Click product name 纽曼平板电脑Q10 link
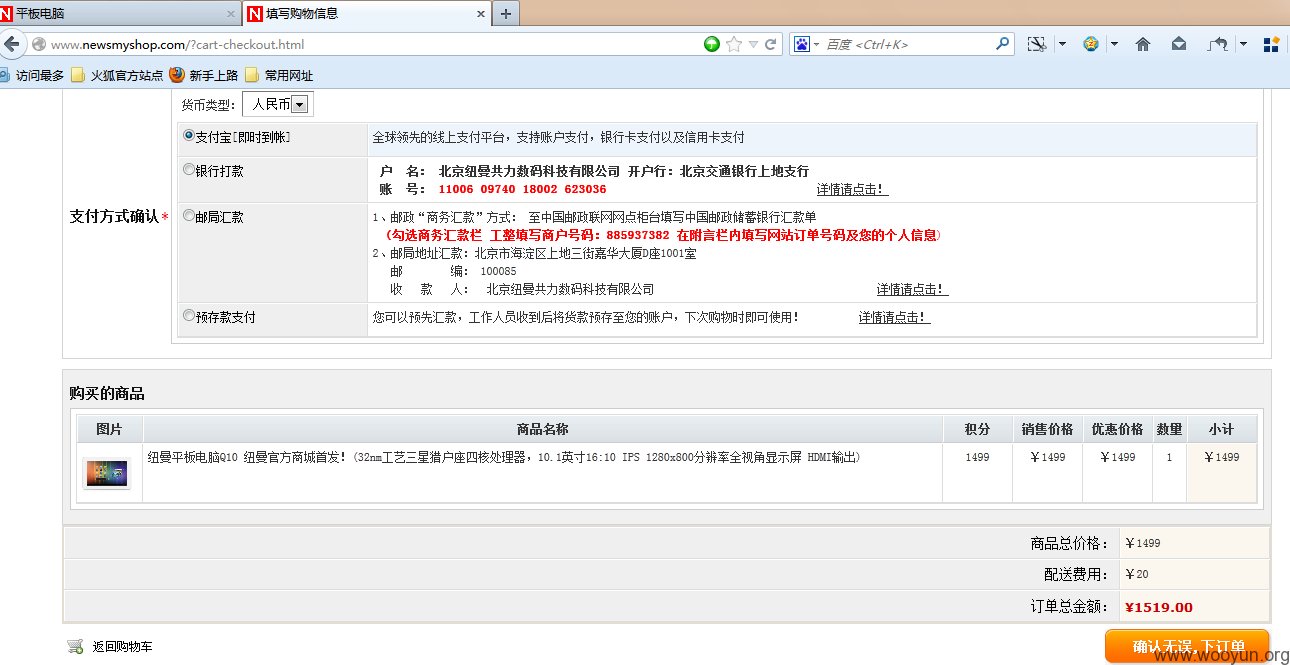The width and height of the screenshot is (1290, 665). pos(504,457)
